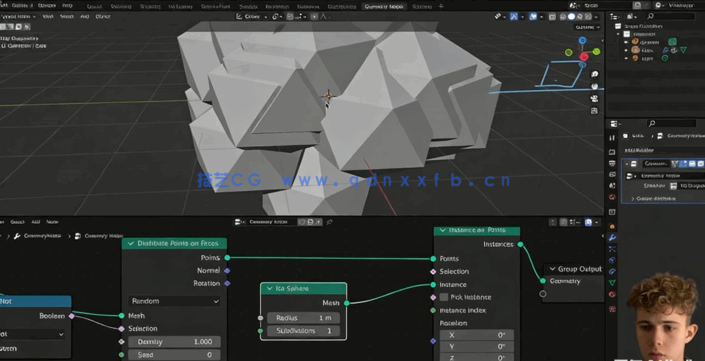705x361 pixels.
Task: Open the green Object Data properties tab
Action: pos(612,283)
